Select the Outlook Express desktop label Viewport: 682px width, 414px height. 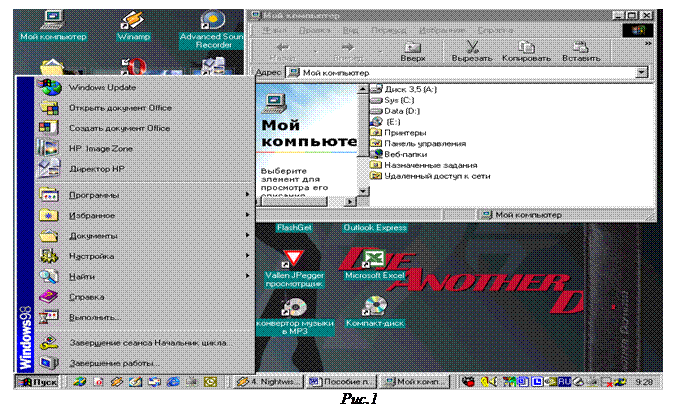375,227
